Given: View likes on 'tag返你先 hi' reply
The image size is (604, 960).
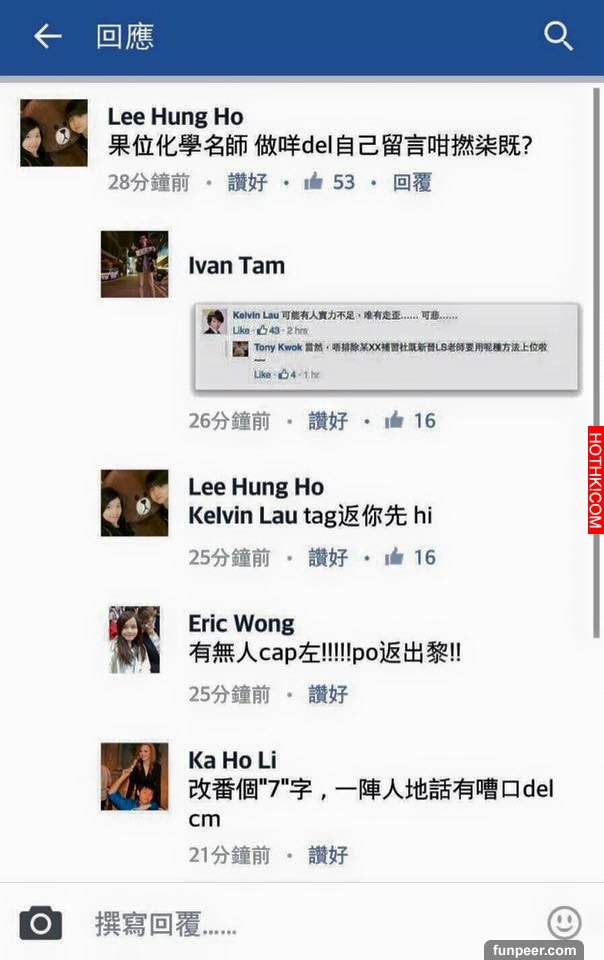Looking at the screenshot, I should 410,557.
